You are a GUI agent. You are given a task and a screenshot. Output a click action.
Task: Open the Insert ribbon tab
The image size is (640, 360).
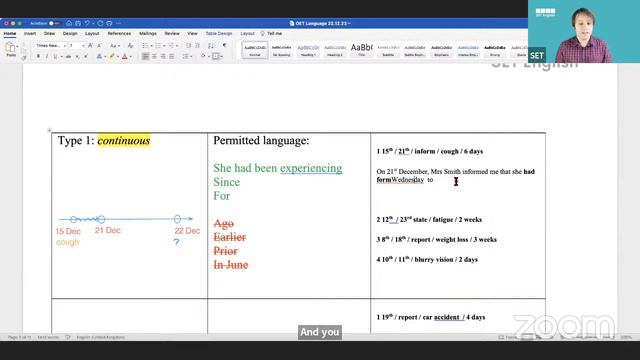pyautogui.click(x=30, y=33)
